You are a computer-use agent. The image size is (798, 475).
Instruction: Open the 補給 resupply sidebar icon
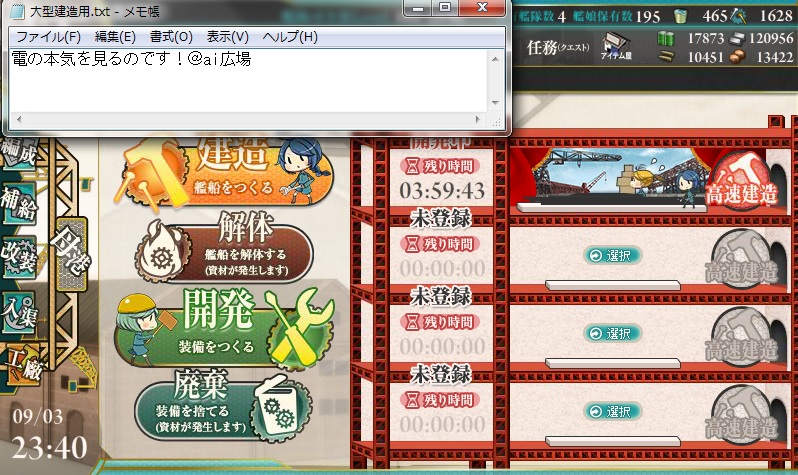click(x=19, y=203)
